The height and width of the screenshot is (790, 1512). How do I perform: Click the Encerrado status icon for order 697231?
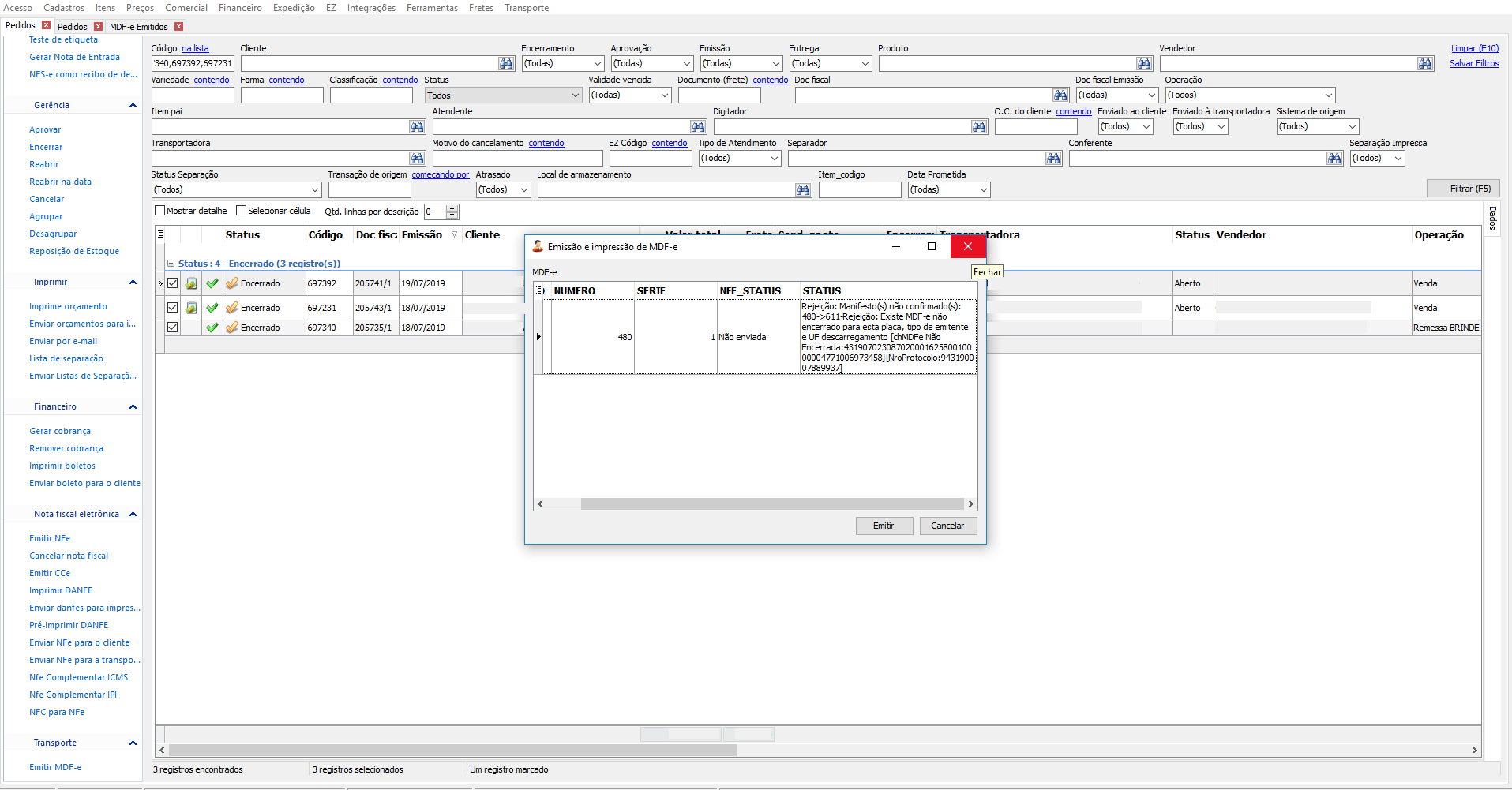click(x=232, y=308)
